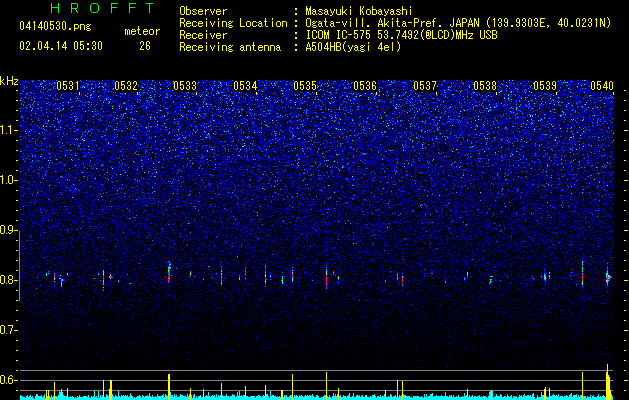Click the 0532 time marker

126,86
